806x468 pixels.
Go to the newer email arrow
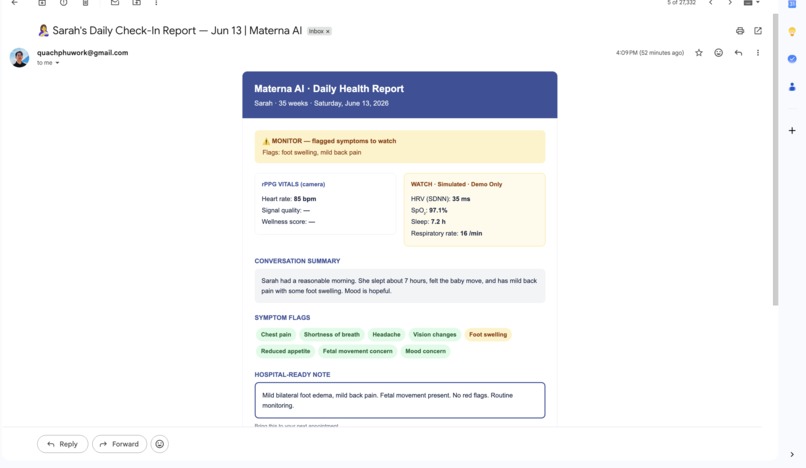[710, 3]
